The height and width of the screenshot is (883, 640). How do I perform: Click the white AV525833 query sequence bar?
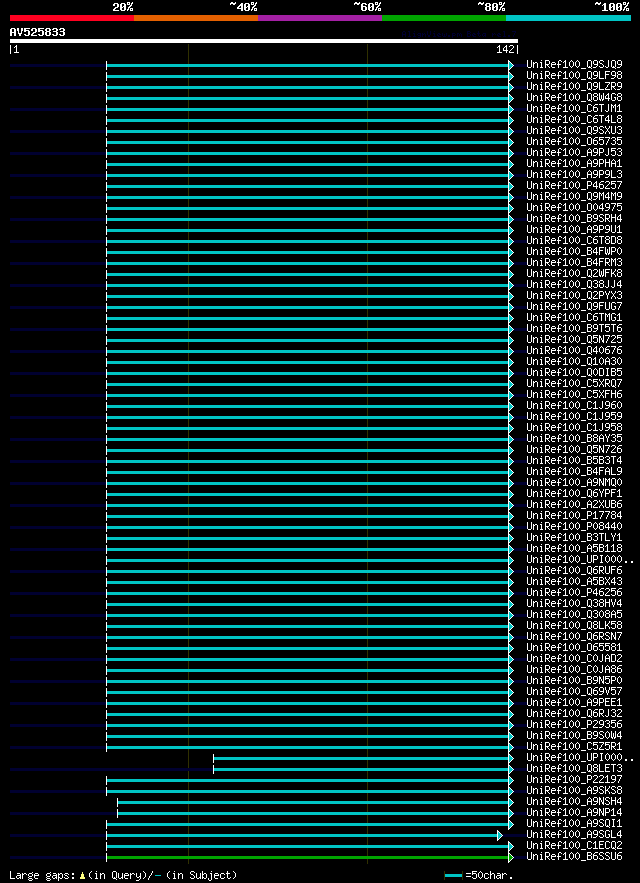point(264,41)
